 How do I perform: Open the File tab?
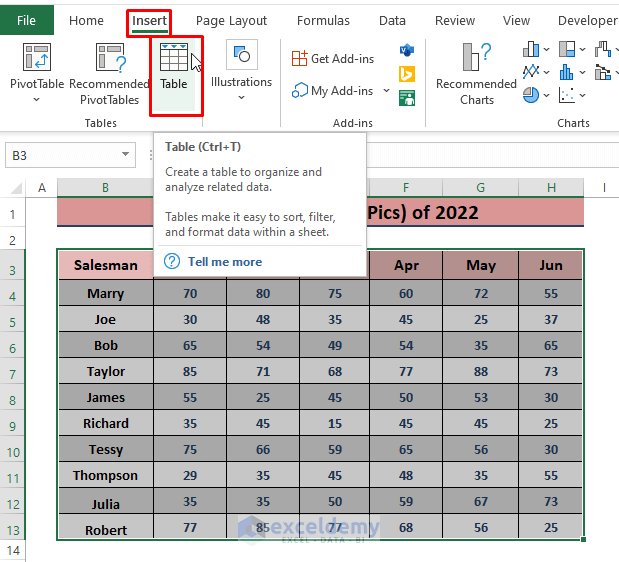coord(26,20)
